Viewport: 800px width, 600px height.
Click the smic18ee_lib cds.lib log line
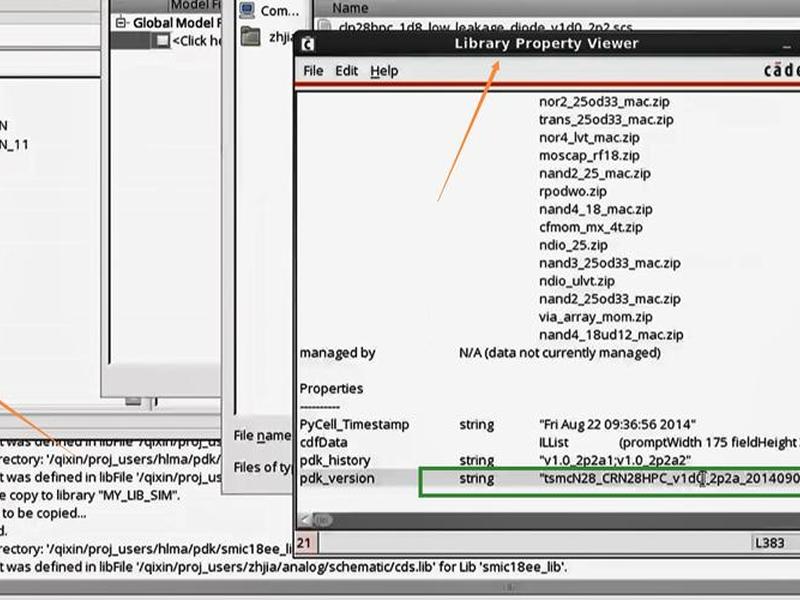click(x=284, y=567)
